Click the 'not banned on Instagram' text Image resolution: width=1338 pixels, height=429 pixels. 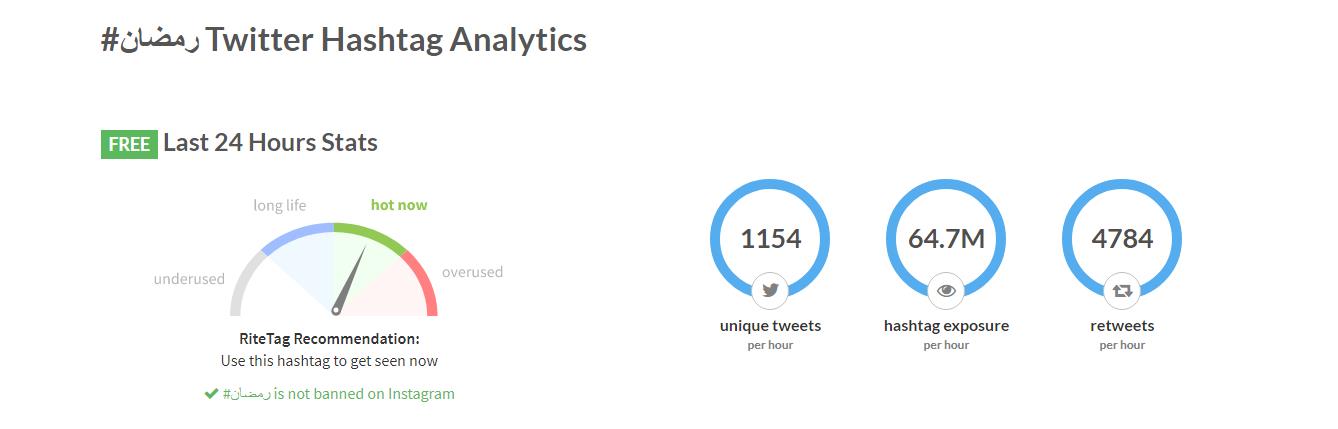pos(364,394)
